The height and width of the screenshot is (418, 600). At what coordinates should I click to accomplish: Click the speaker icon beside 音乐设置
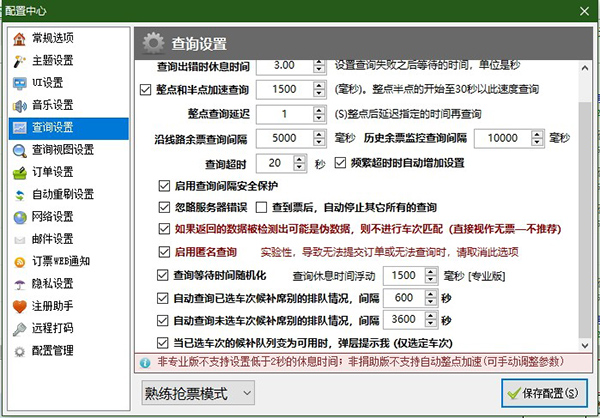[20, 106]
